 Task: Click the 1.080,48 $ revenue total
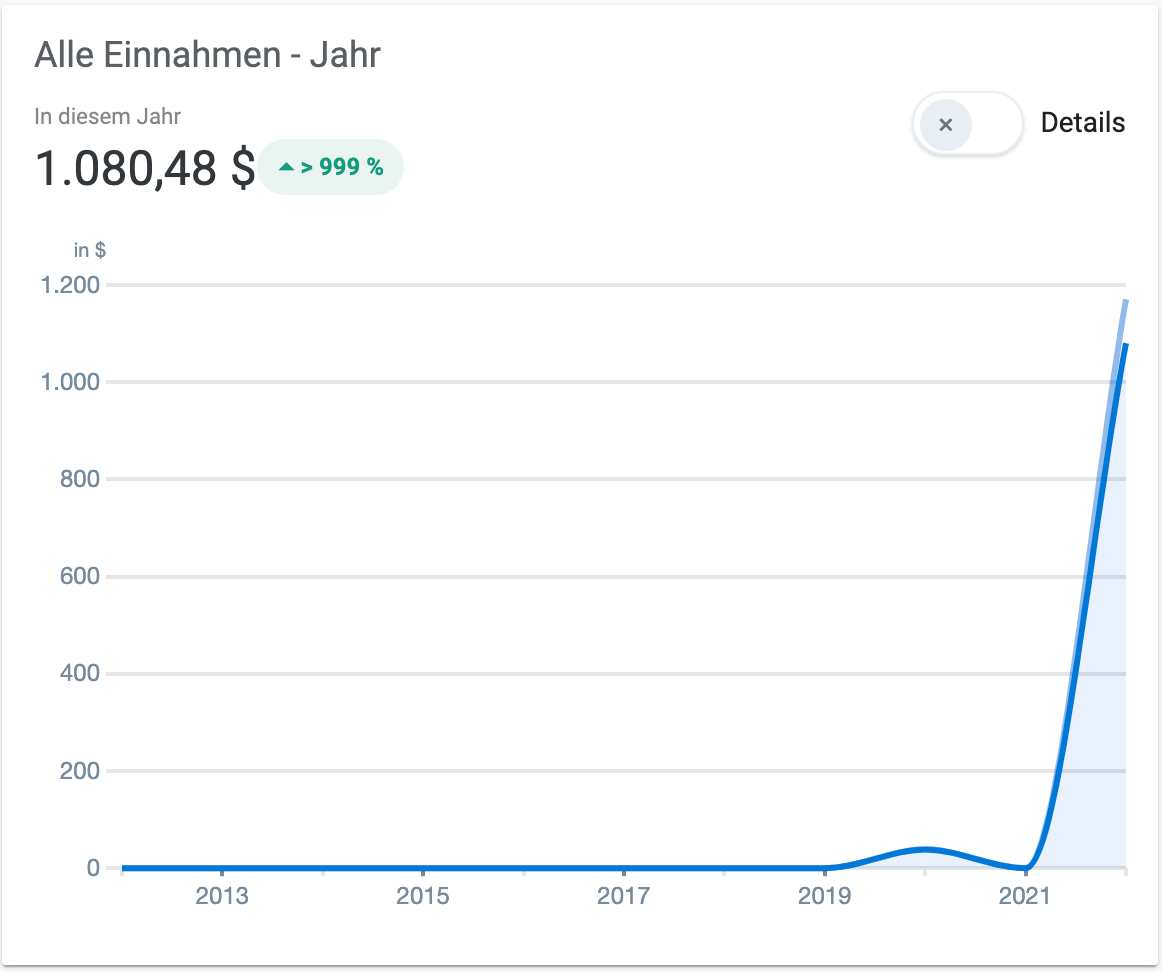(144, 167)
